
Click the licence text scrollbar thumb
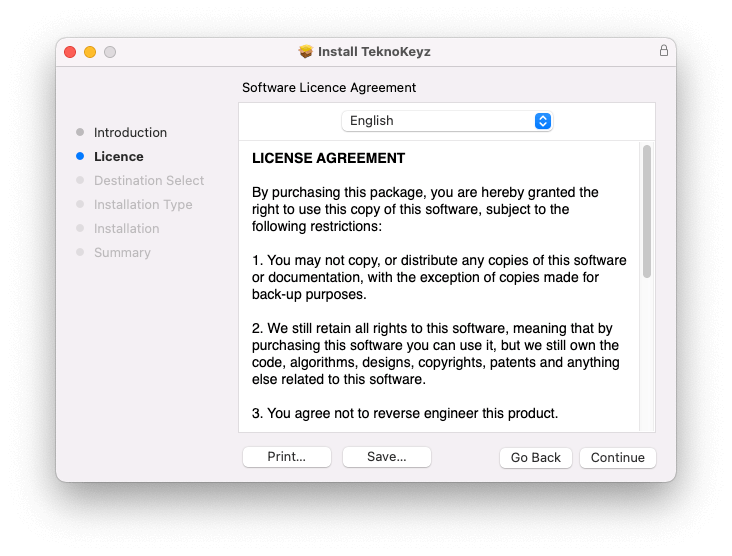pos(647,210)
